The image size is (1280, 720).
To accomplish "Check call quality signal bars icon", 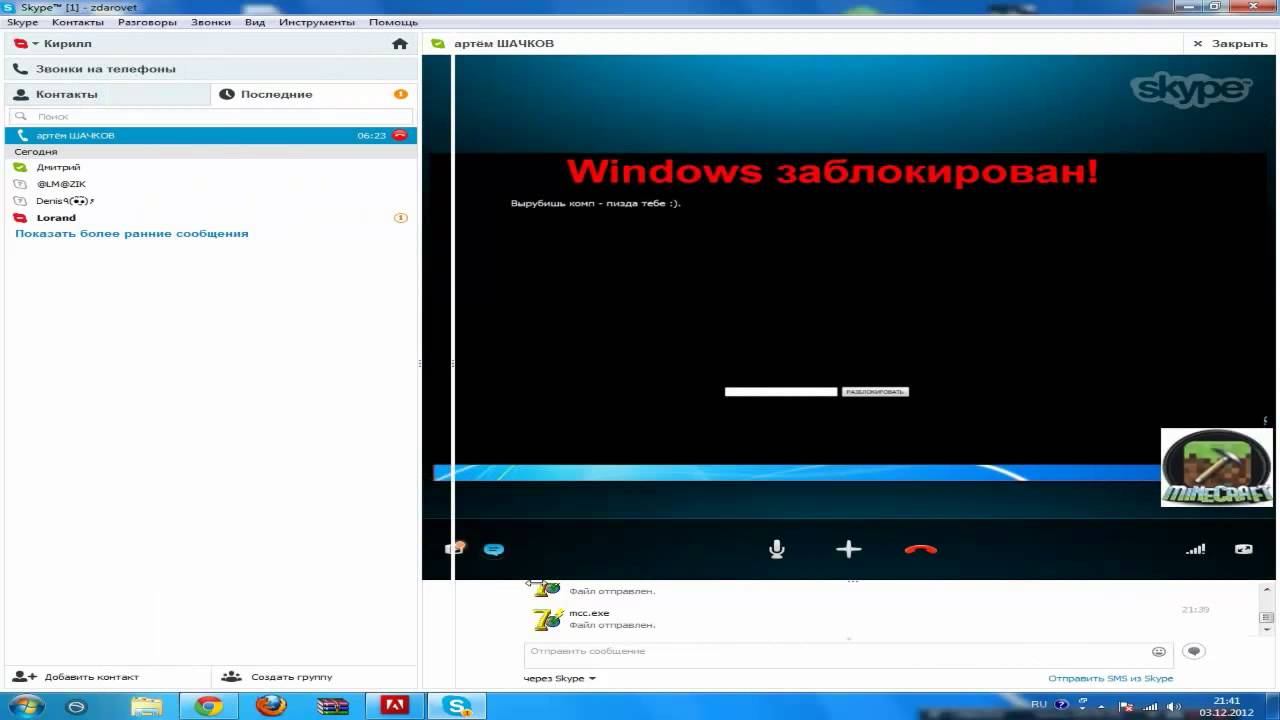I will point(1195,549).
